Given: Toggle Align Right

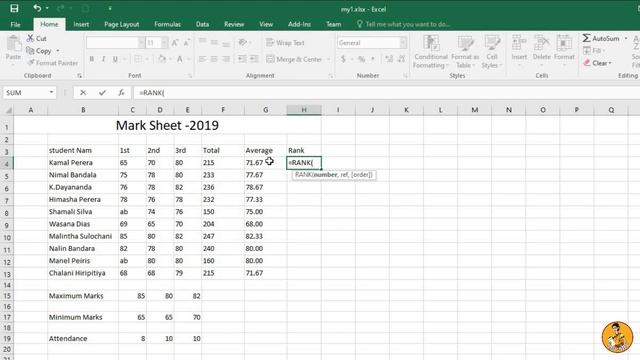Looking at the screenshot, I should coord(226,59).
